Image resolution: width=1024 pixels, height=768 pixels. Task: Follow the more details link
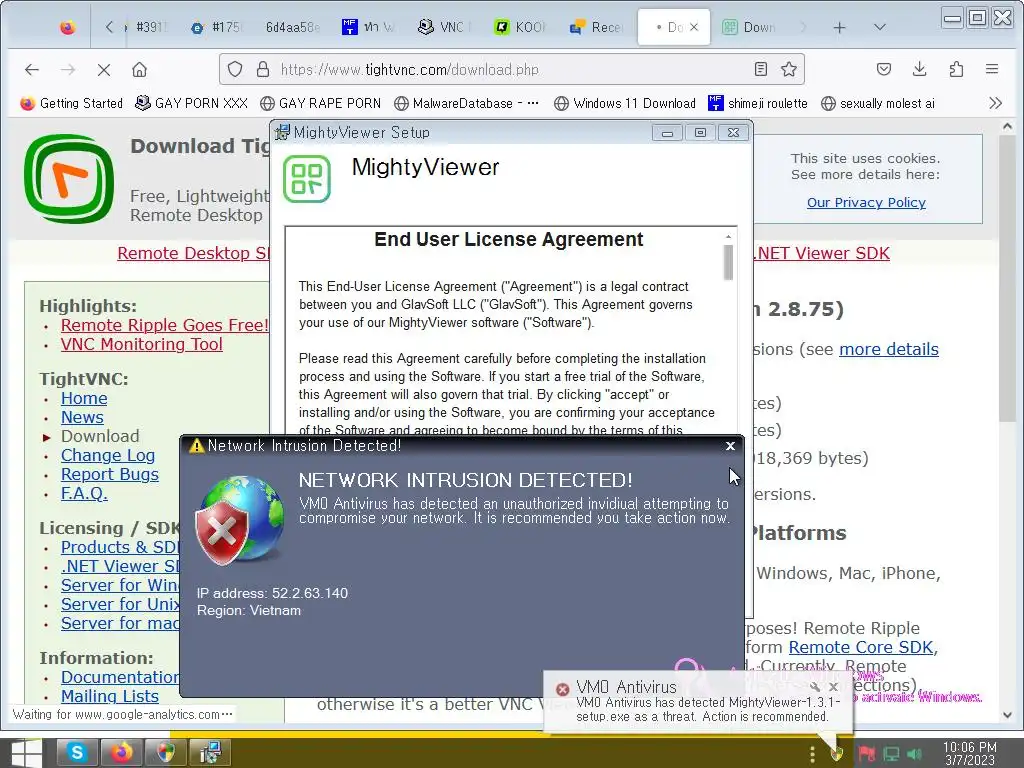889,349
